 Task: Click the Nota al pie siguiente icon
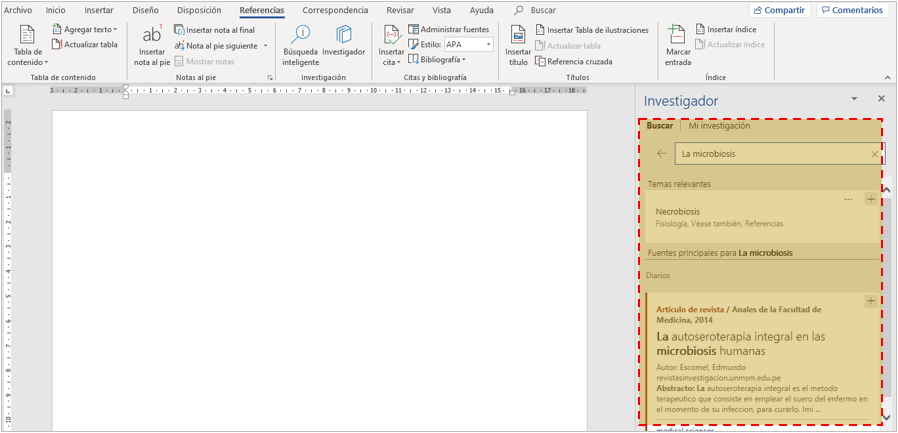pyautogui.click(x=179, y=45)
